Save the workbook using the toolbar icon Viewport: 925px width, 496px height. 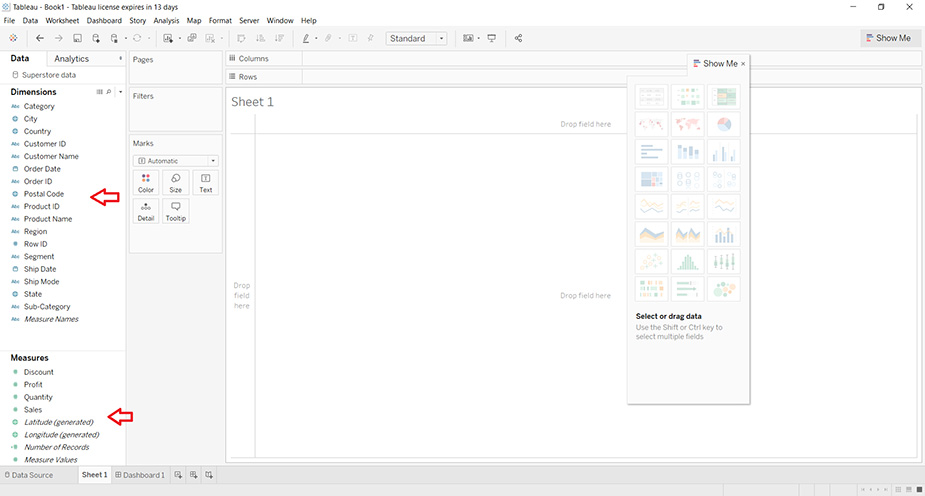[x=77, y=38]
